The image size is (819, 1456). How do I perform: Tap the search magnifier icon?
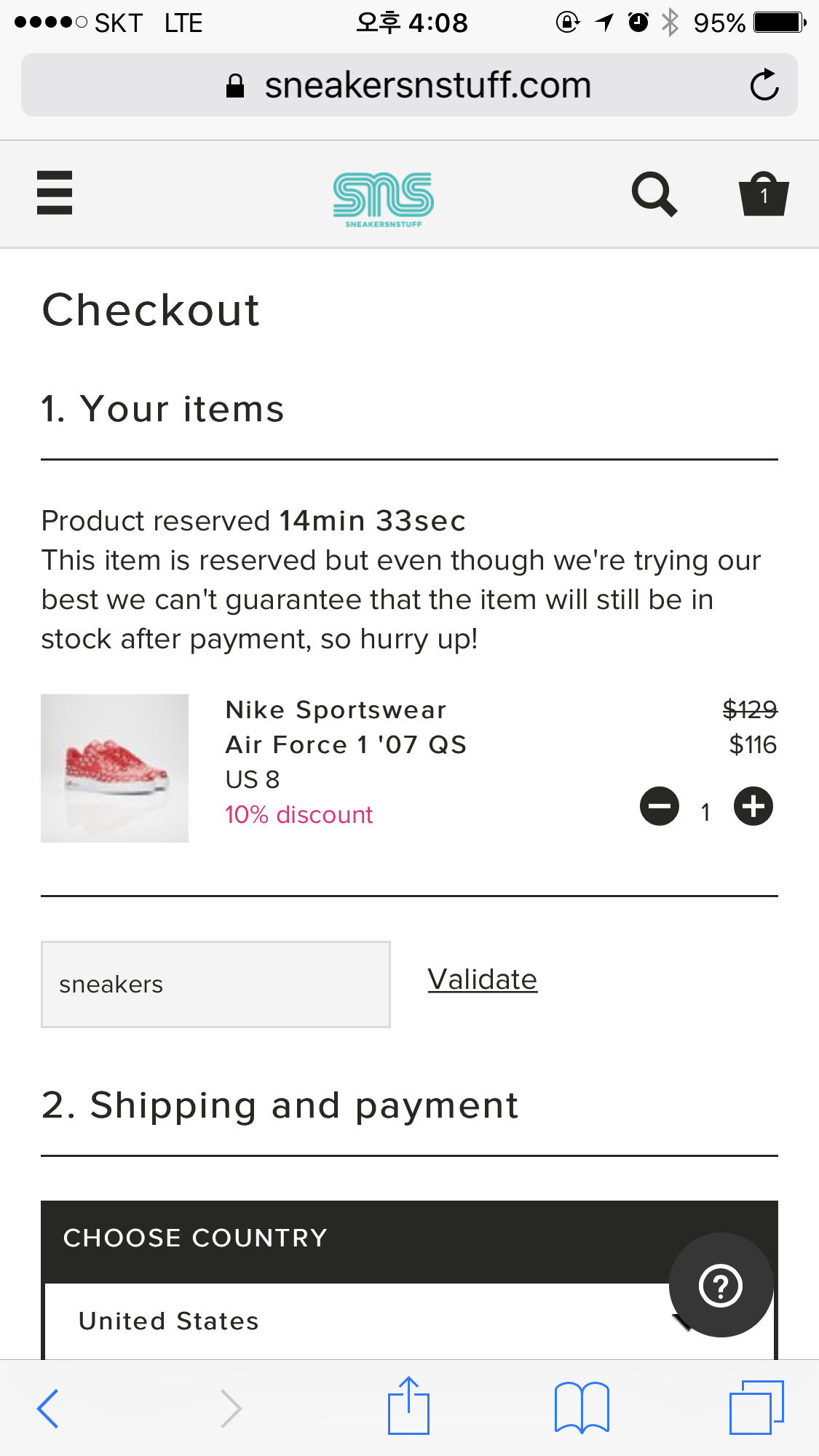(x=654, y=194)
